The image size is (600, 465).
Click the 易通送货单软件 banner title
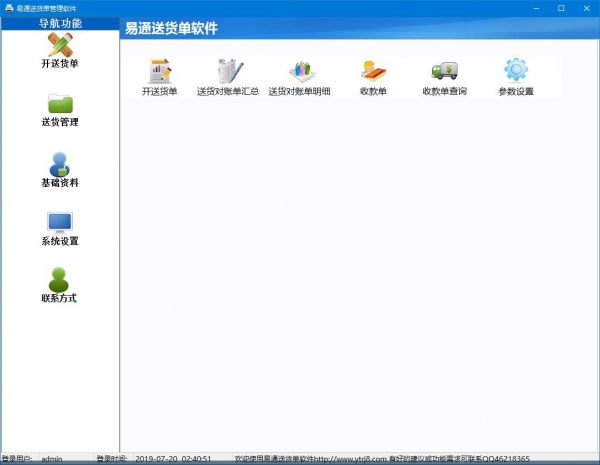tap(171, 28)
